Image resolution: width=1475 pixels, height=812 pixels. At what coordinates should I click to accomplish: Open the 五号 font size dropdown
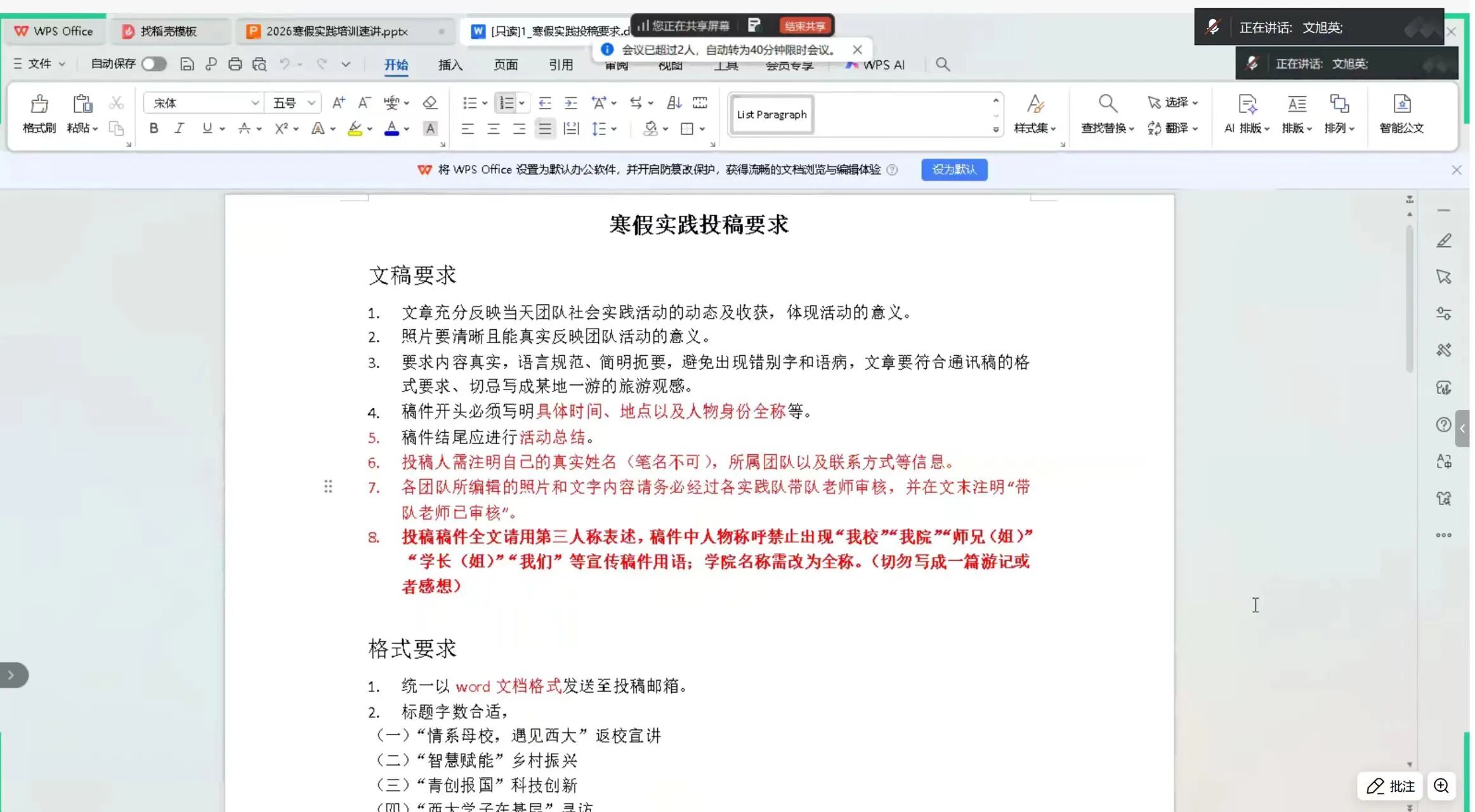click(x=311, y=103)
